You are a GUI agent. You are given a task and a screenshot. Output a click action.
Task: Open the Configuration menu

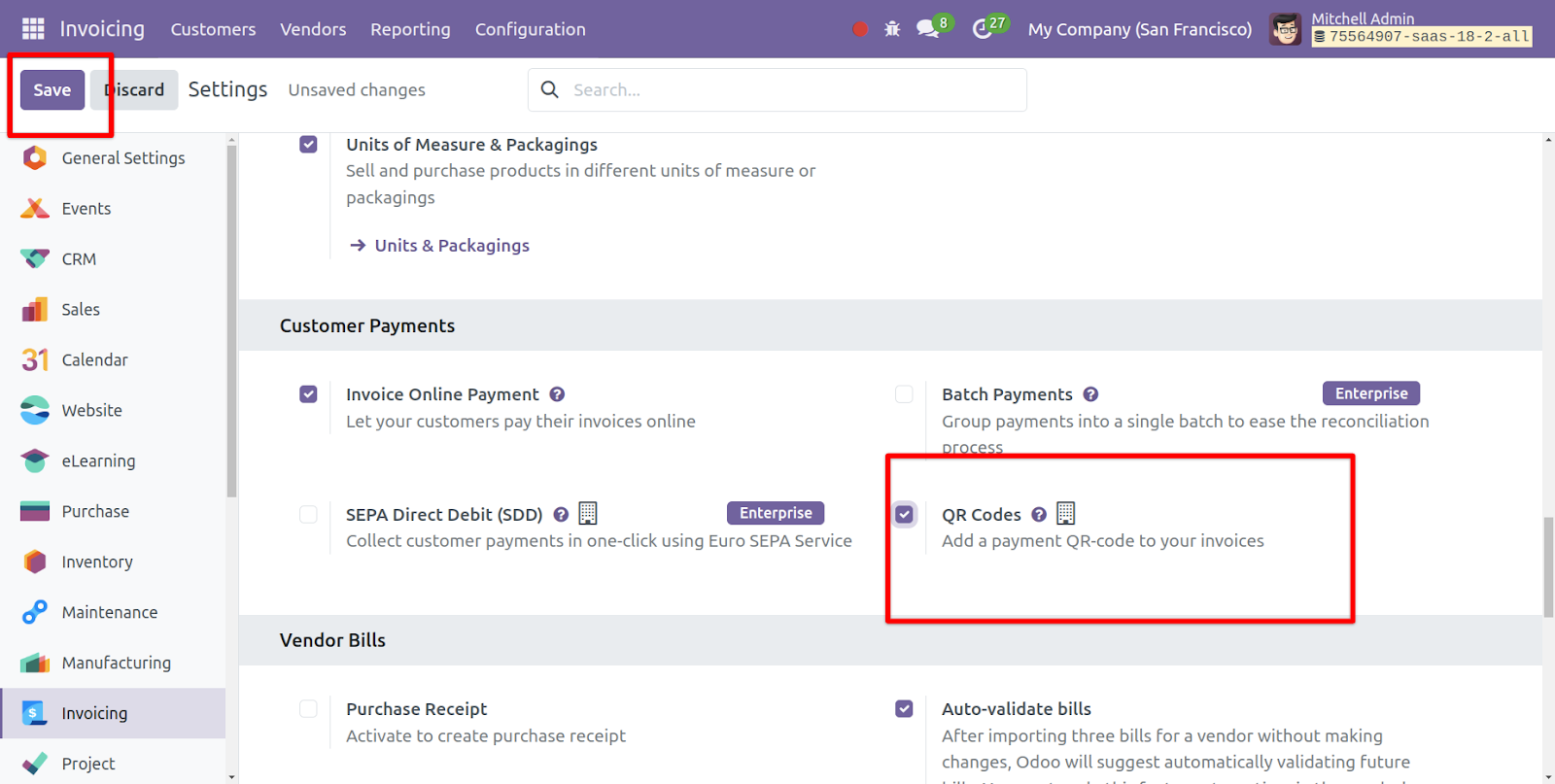[530, 29]
